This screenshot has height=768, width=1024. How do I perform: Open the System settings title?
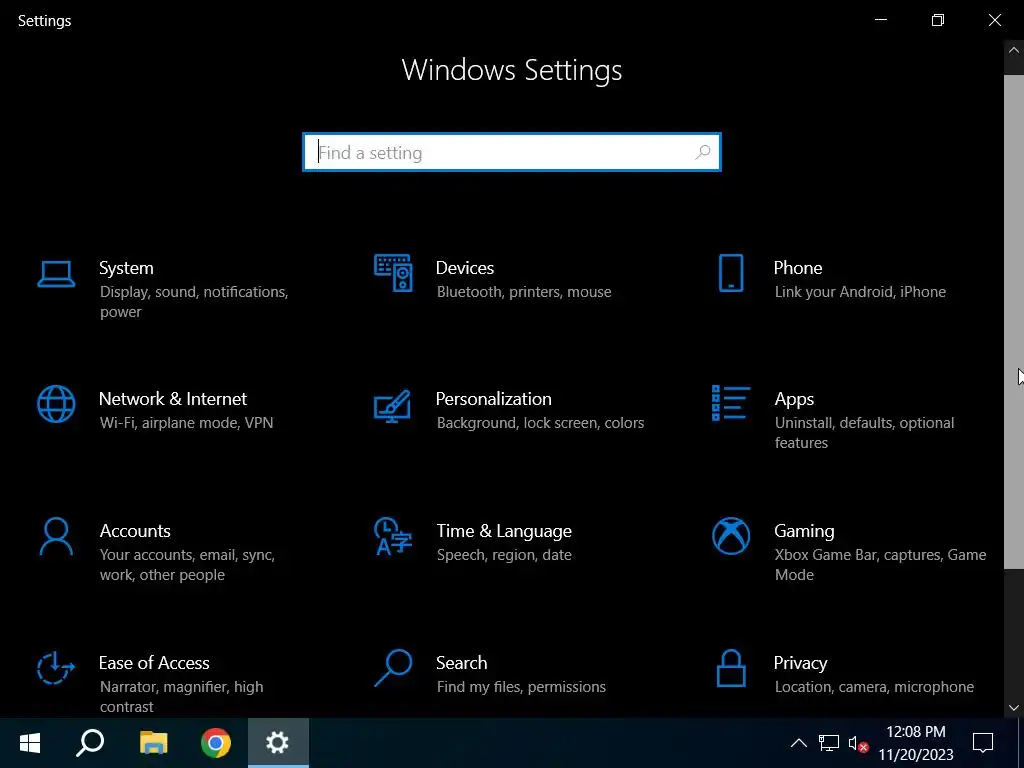point(126,268)
